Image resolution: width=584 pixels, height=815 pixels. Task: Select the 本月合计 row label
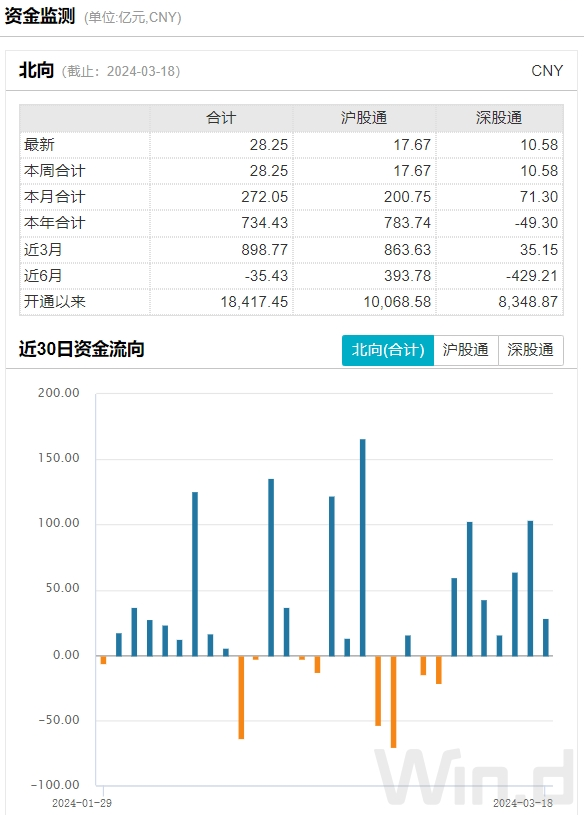pos(55,197)
